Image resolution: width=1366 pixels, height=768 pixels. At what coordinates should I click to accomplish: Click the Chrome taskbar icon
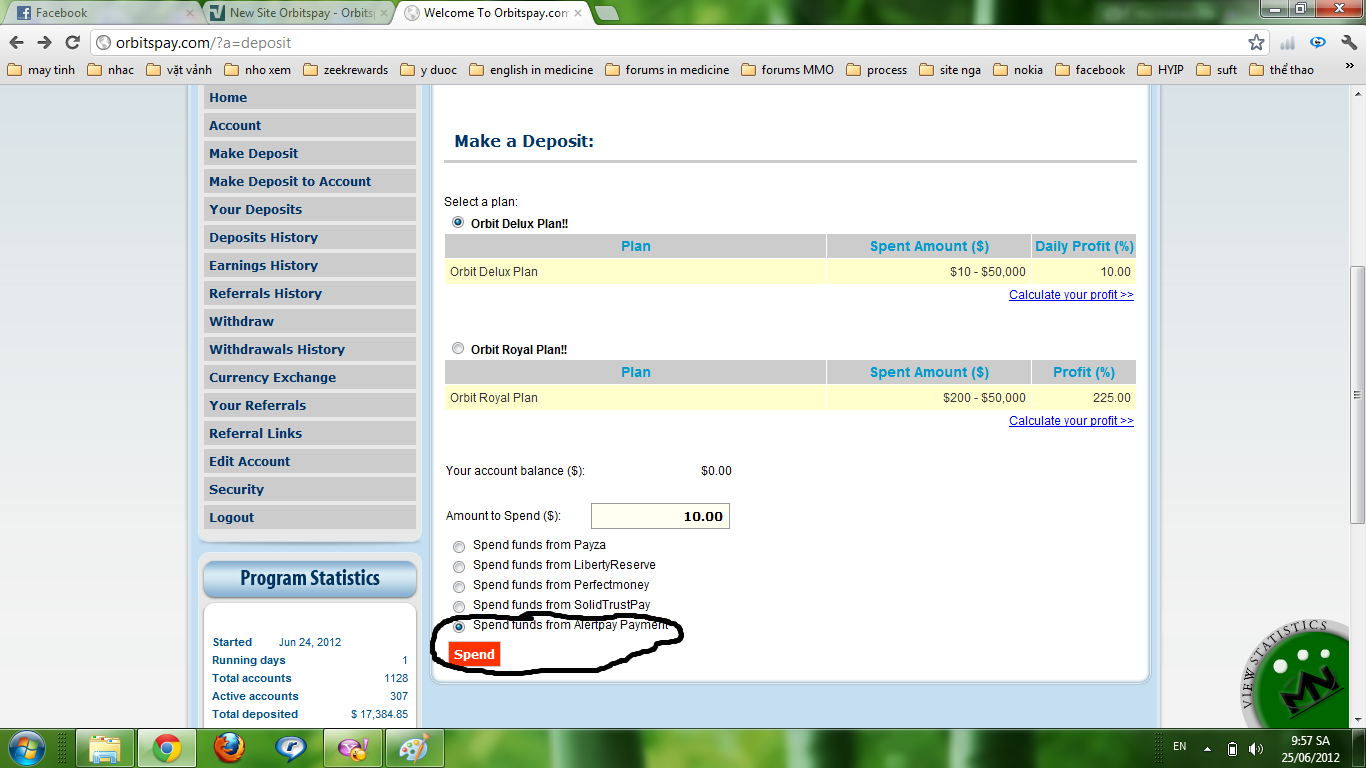(x=166, y=748)
